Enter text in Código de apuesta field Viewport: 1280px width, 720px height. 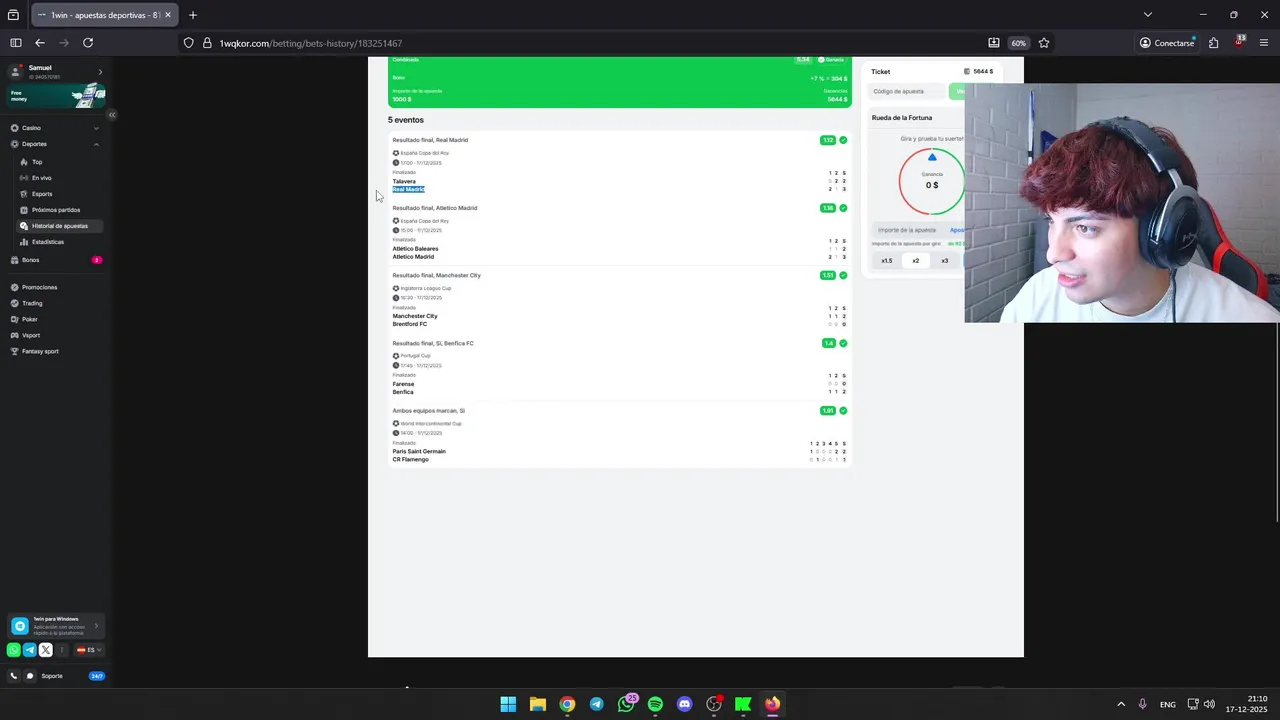pos(907,91)
